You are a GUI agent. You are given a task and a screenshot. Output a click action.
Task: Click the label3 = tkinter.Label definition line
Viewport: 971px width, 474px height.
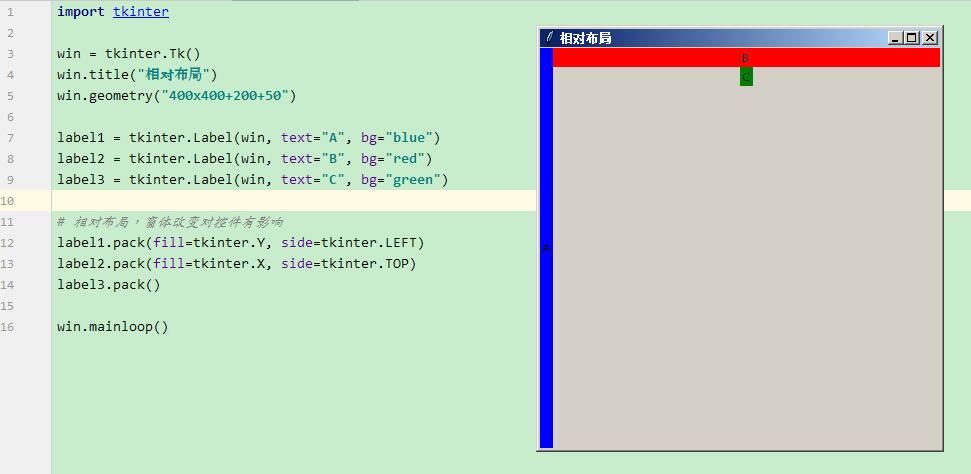pos(253,180)
